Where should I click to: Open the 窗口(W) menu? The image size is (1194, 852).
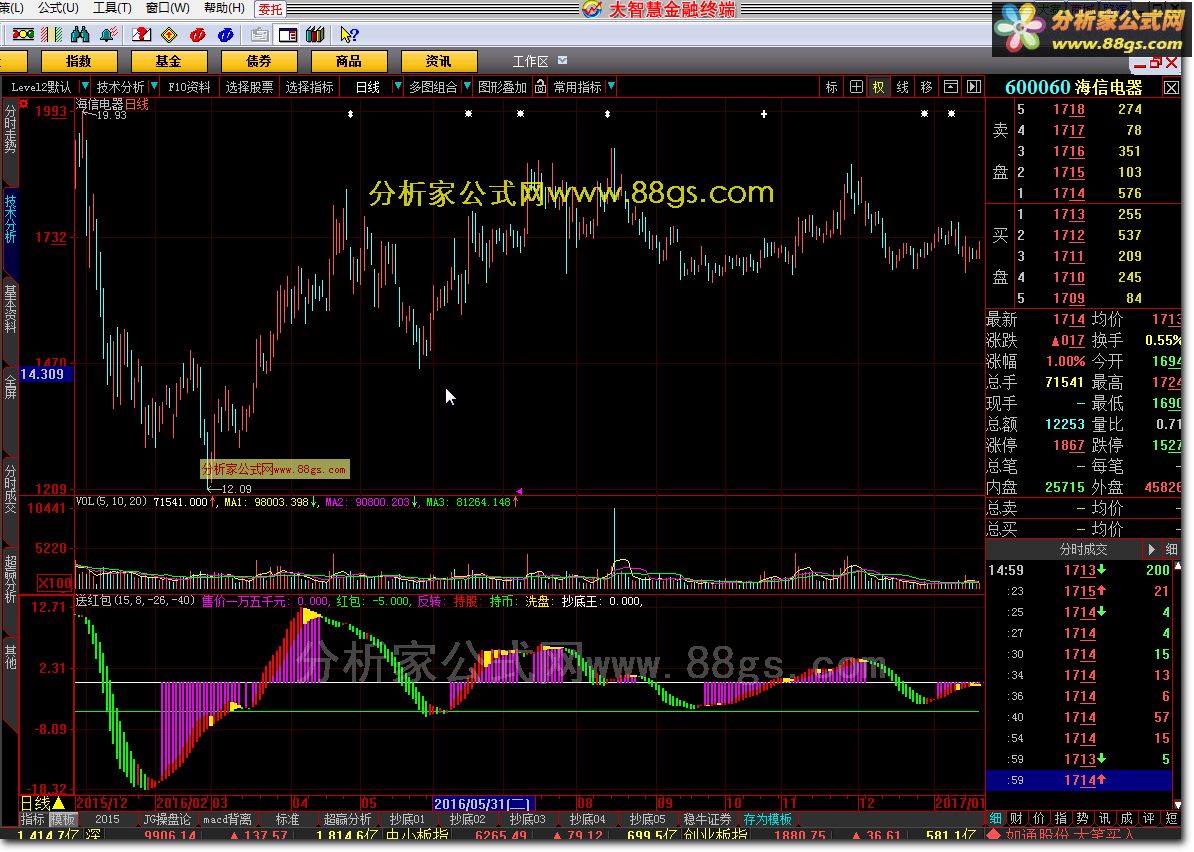(x=168, y=8)
